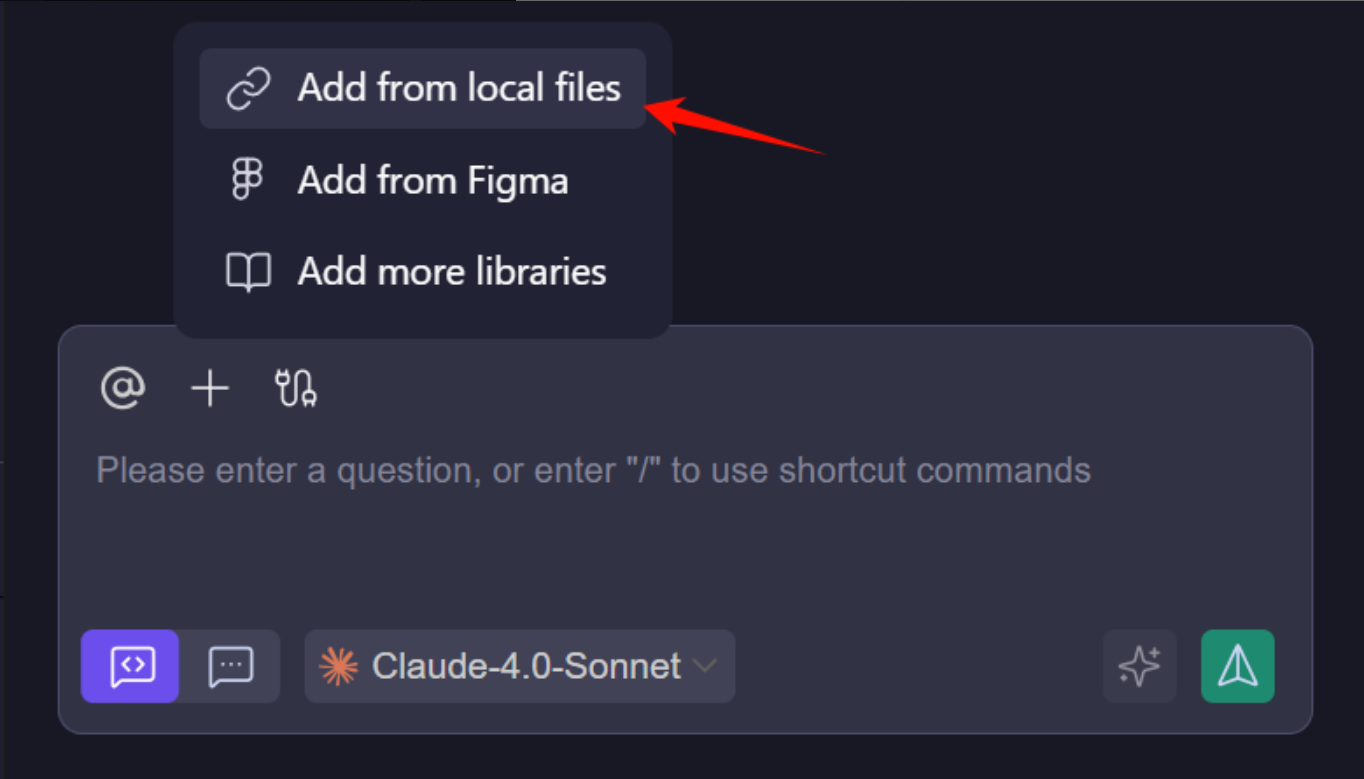Focus the question input placeholder text
This screenshot has height=779, width=1364.
coord(593,470)
